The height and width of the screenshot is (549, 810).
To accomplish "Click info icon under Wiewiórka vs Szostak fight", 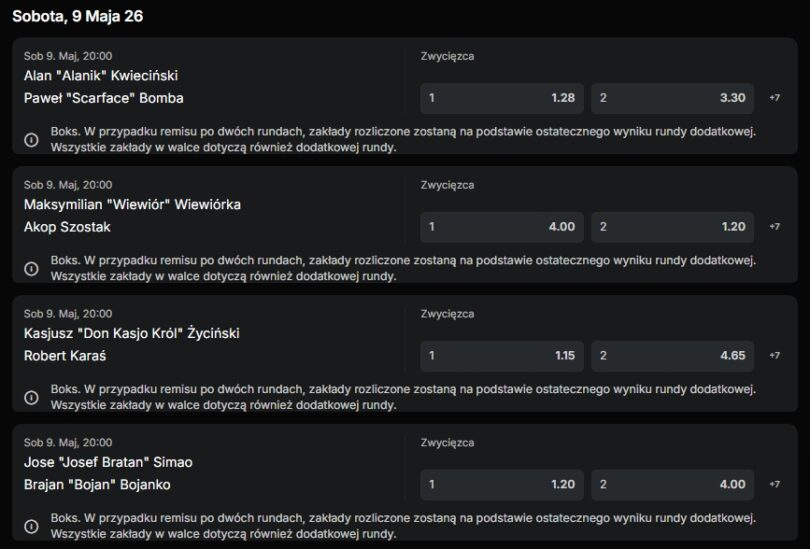I will (31, 269).
